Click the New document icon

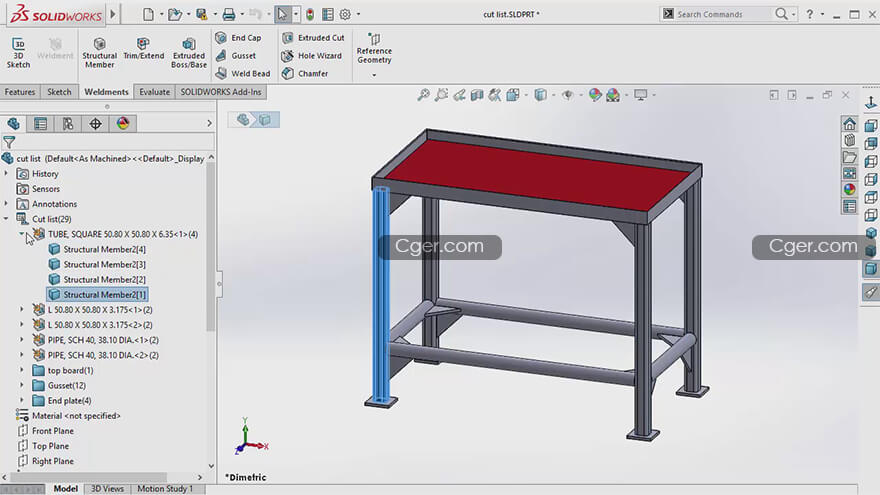coord(148,14)
